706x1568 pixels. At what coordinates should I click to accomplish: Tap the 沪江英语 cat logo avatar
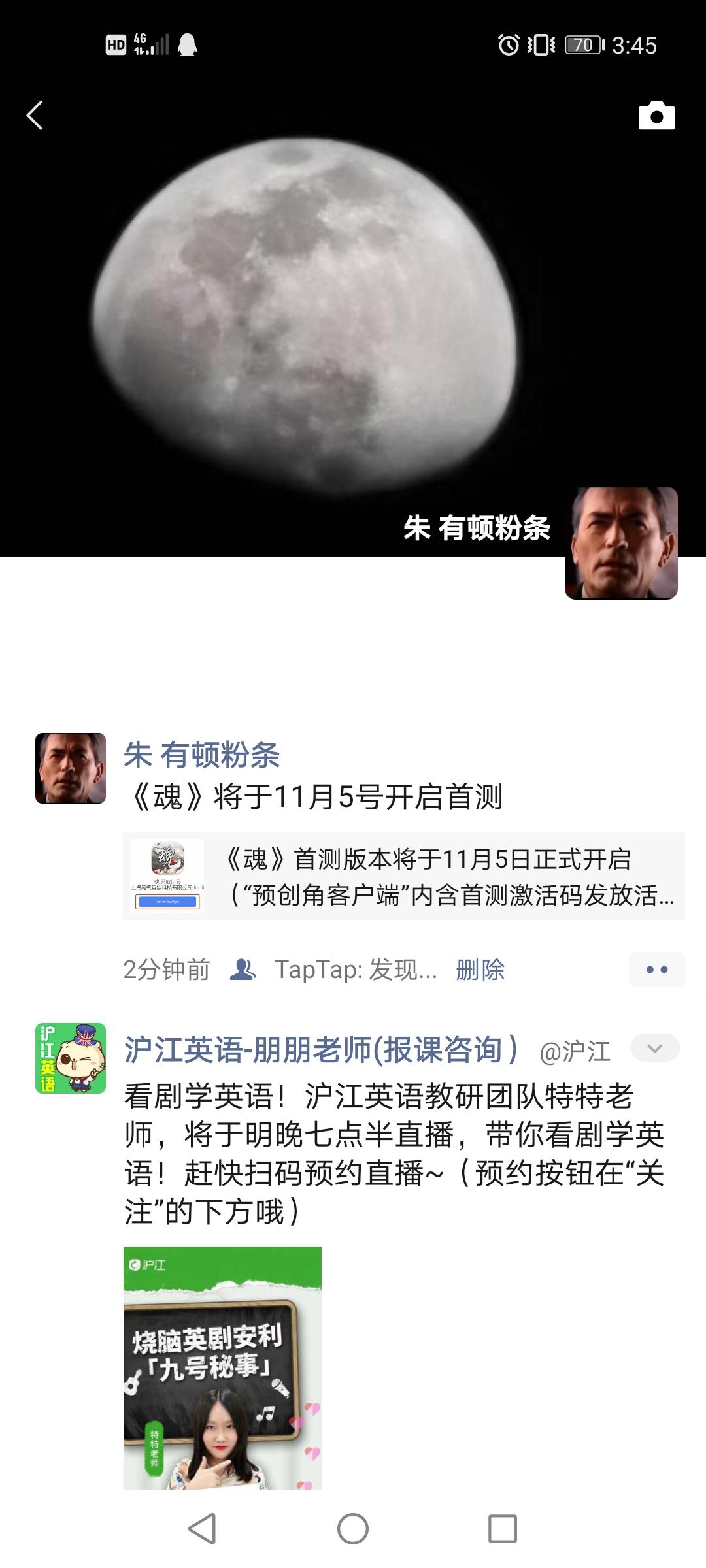[71, 1058]
